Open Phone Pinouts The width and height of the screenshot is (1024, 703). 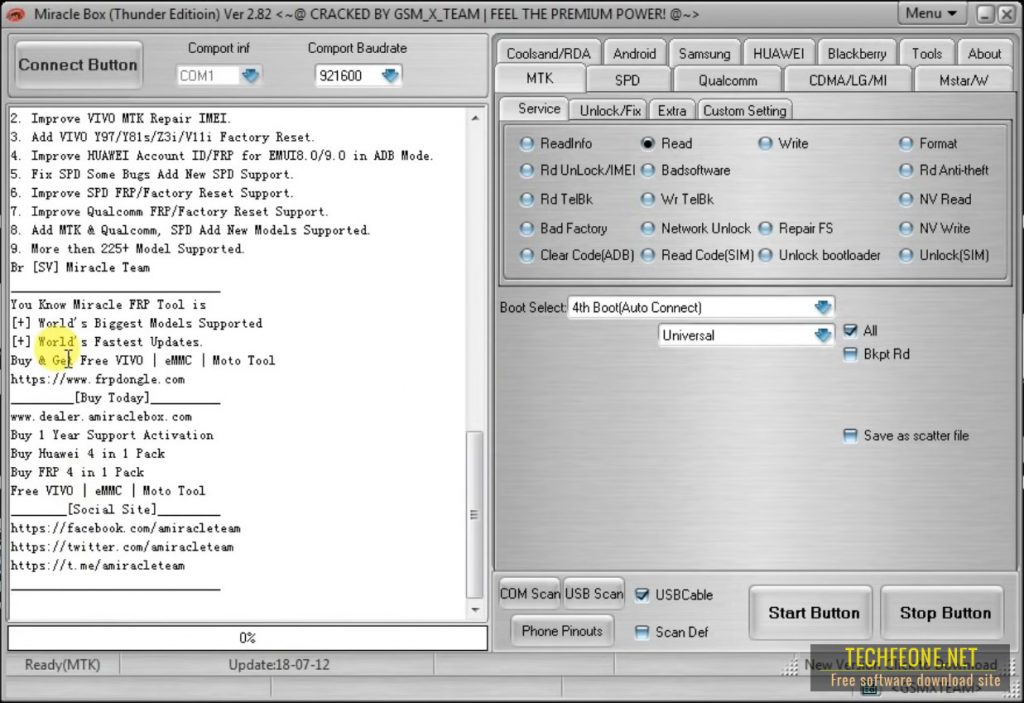562,631
